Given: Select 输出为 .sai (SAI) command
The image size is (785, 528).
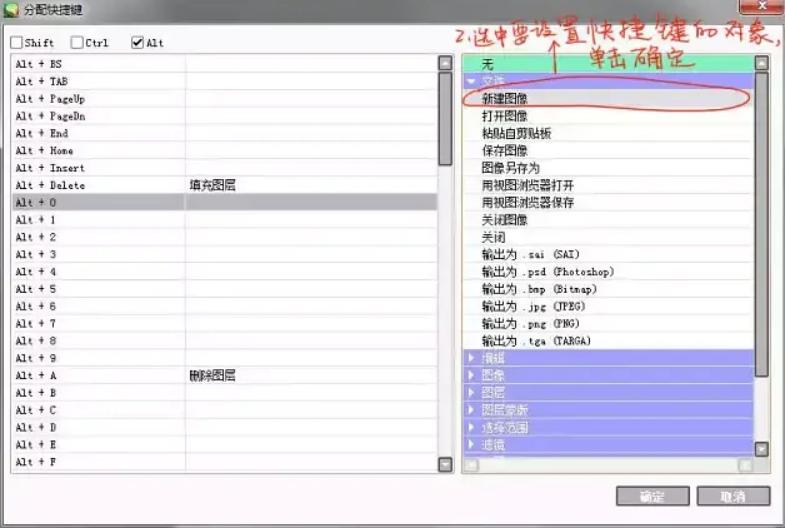Looking at the screenshot, I should [608, 254].
